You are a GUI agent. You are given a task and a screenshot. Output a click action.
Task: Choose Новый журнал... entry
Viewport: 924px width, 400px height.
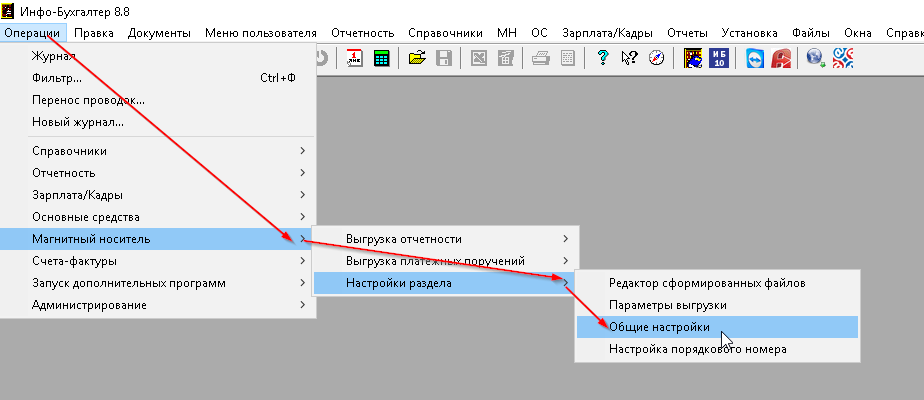158,123
